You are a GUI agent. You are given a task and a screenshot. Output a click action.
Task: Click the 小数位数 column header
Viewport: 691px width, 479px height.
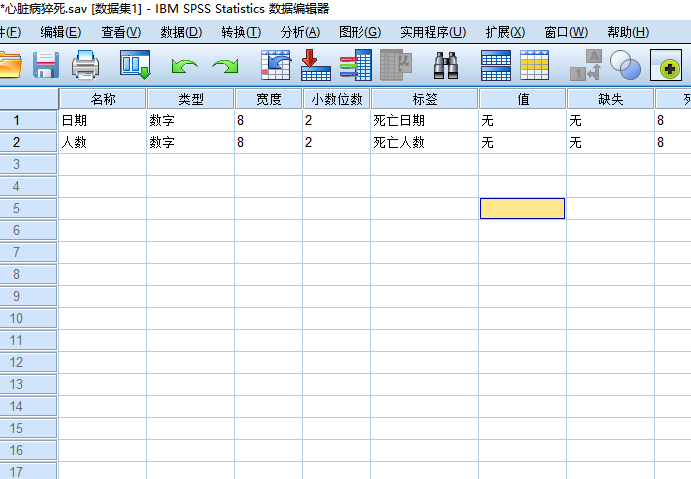(337, 99)
